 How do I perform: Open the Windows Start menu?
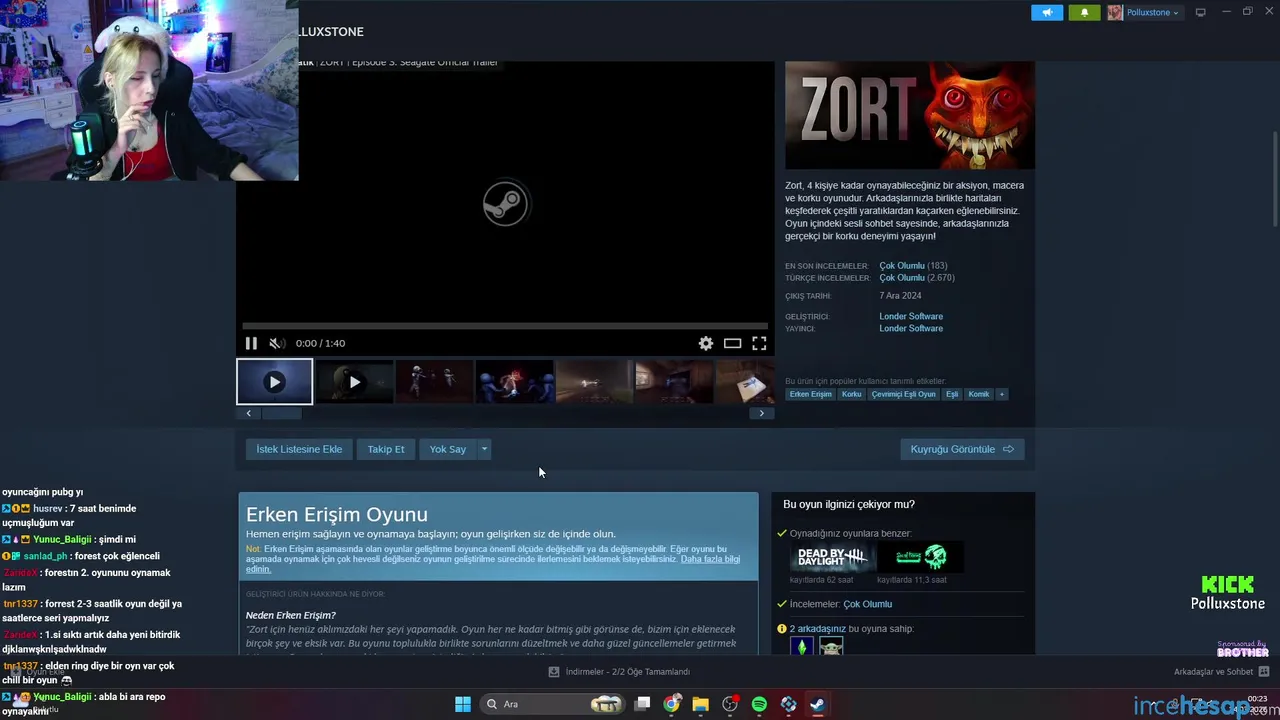463,704
